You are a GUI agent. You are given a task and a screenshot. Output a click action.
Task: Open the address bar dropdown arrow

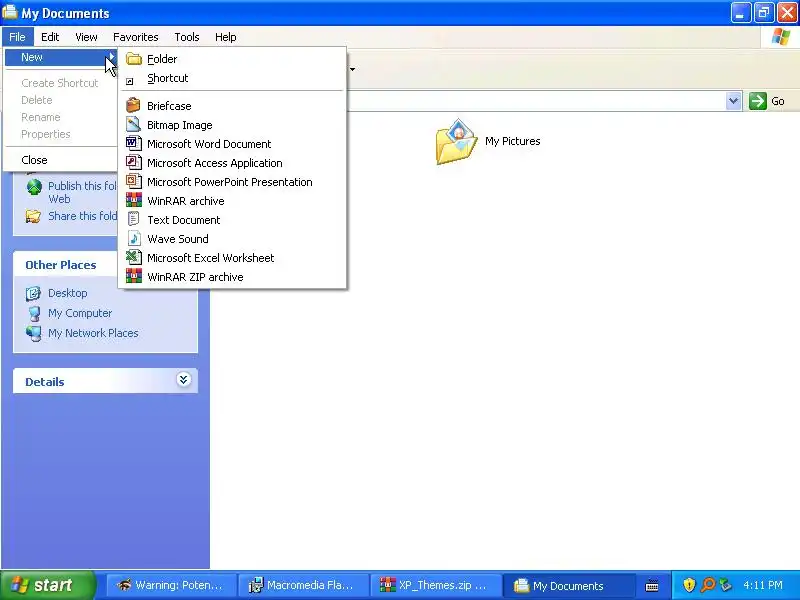click(734, 101)
